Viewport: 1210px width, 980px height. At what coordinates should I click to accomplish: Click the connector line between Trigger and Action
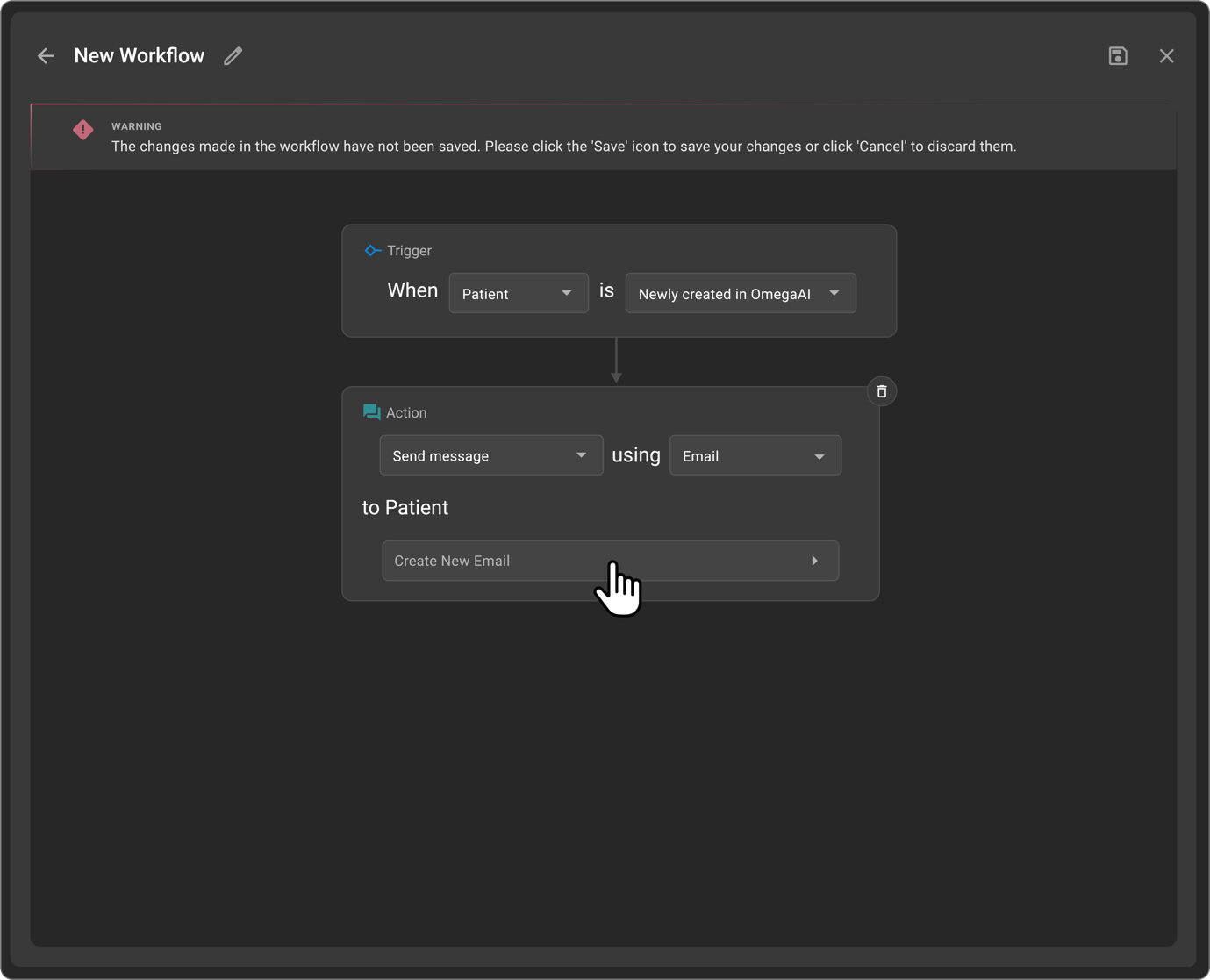pyautogui.click(x=617, y=360)
